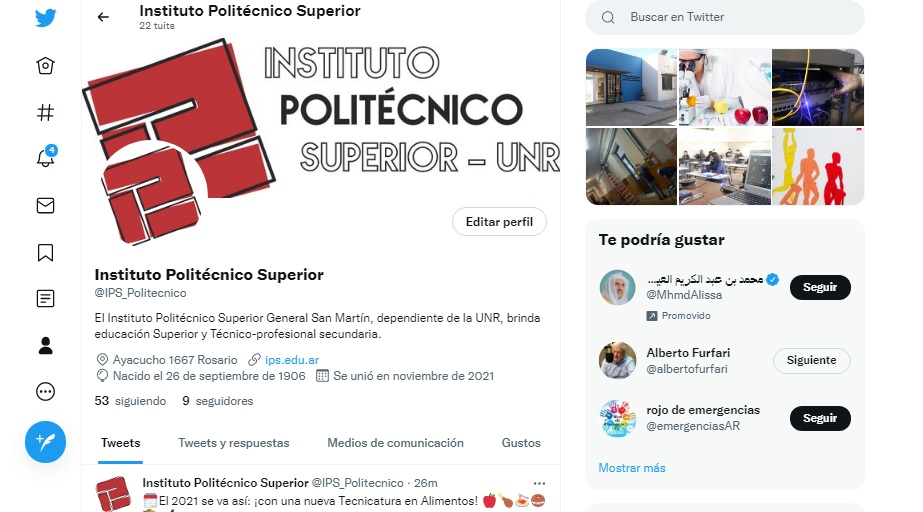Screen dimensions: 923x512
Task: Click the Twitter bird logo
Action: [45, 18]
